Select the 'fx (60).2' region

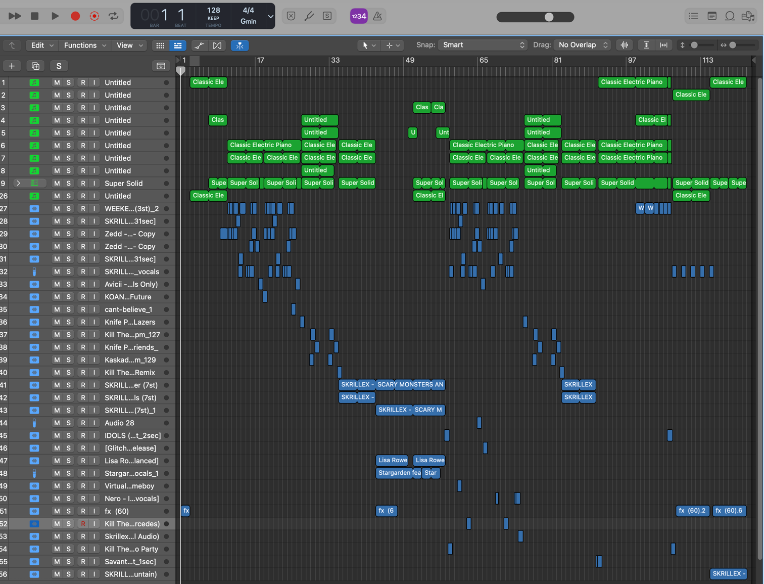(x=692, y=511)
